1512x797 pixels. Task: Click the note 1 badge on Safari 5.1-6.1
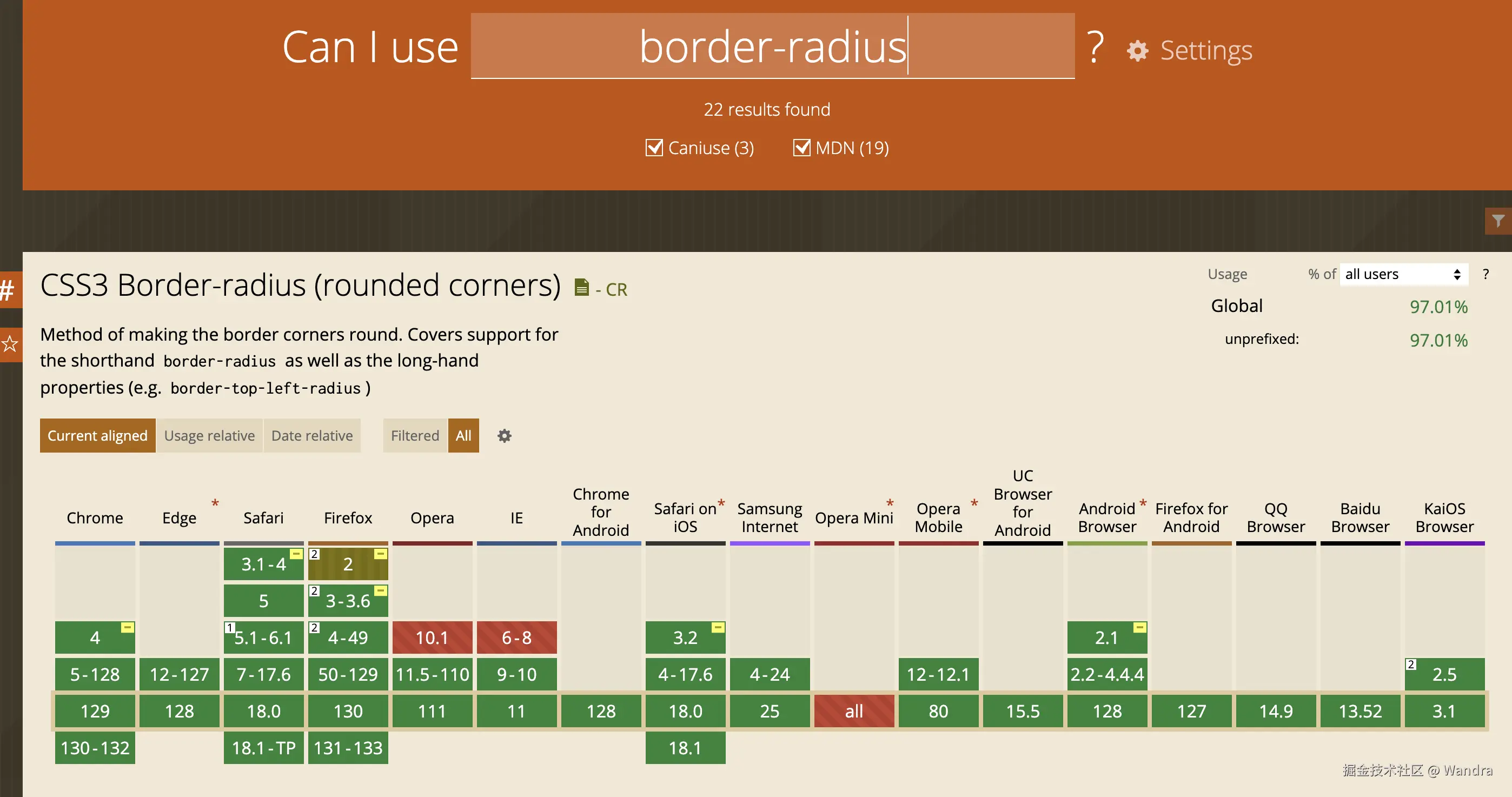230,628
